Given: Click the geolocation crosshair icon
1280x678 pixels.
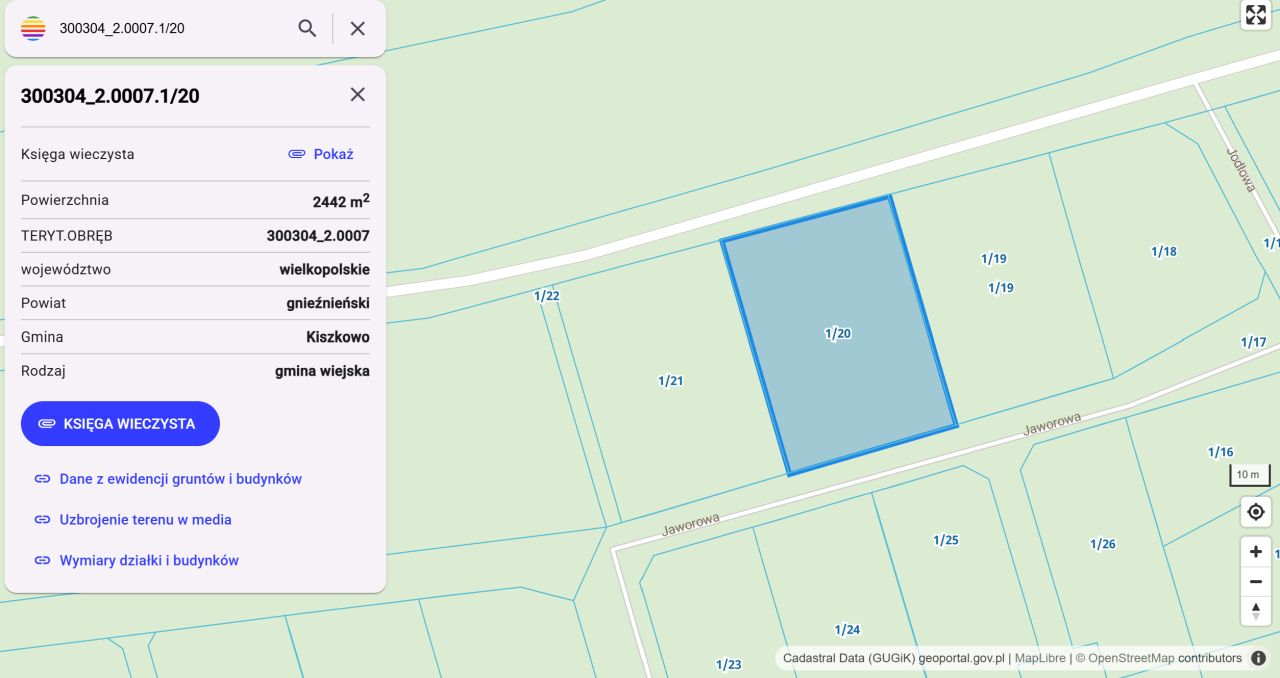Looking at the screenshot, I should click(x=1255, y=511).
